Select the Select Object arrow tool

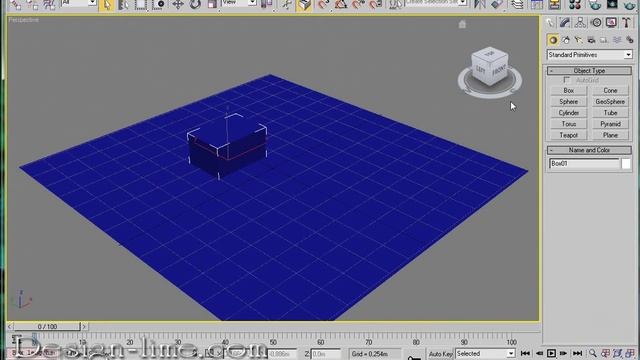tap(107, 4)
